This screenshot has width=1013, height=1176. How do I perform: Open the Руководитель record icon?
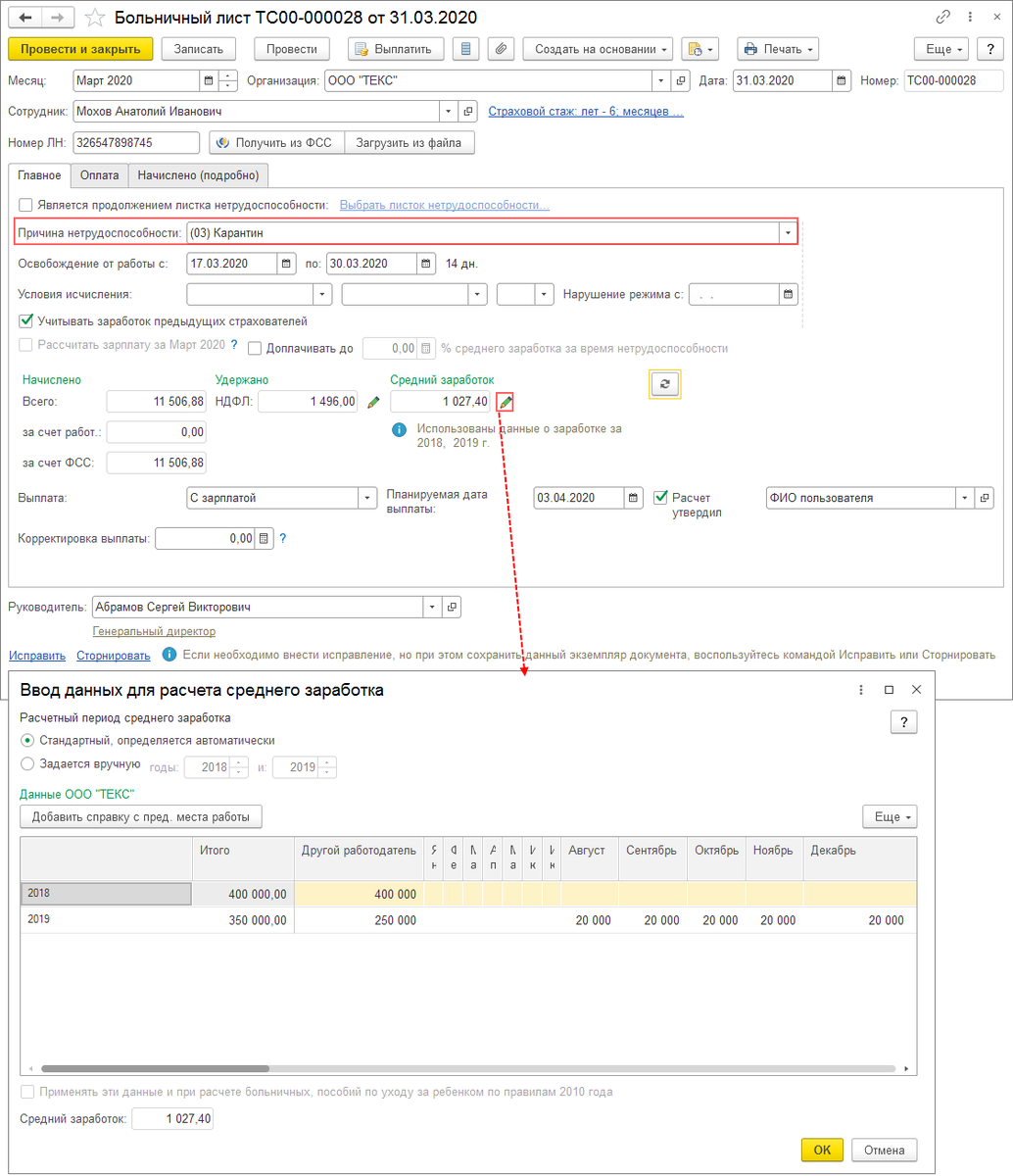pyautogui.click(x=452, y=607)
